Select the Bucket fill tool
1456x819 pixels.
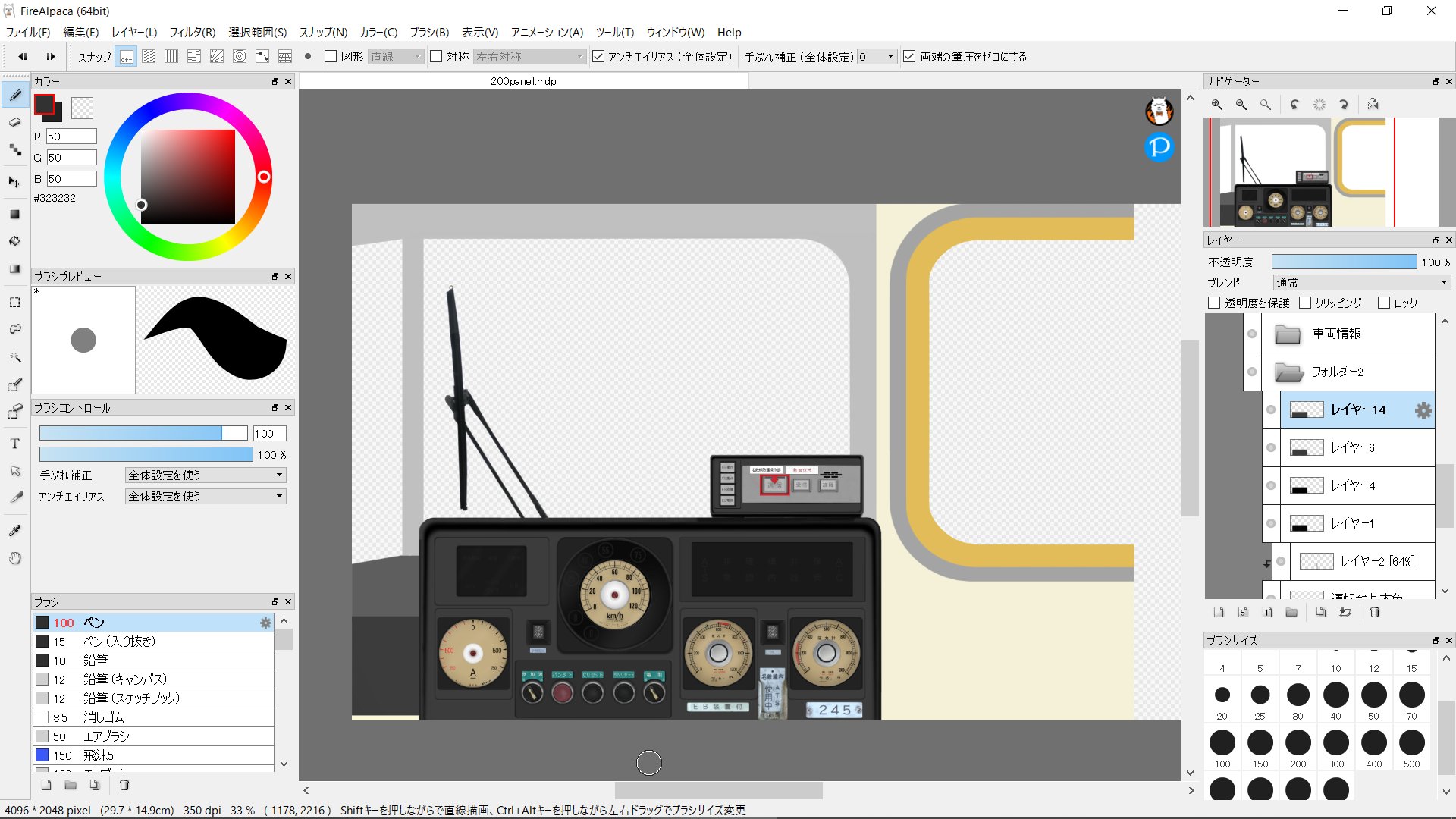tap(15, 241)
